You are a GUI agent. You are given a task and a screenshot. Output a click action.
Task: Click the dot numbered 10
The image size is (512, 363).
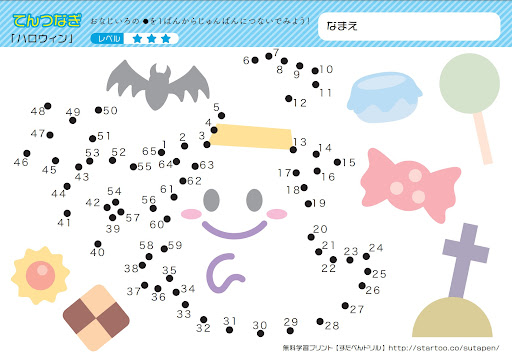click(x=315, y=71)
